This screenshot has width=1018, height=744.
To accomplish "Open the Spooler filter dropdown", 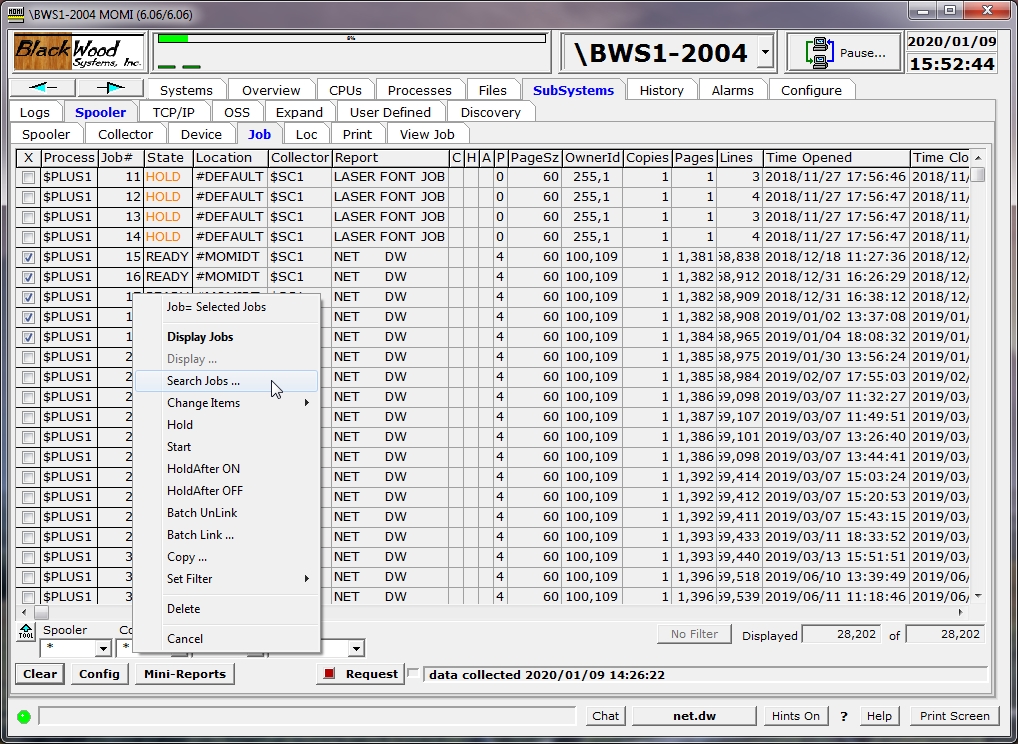I will pos(104,648).
